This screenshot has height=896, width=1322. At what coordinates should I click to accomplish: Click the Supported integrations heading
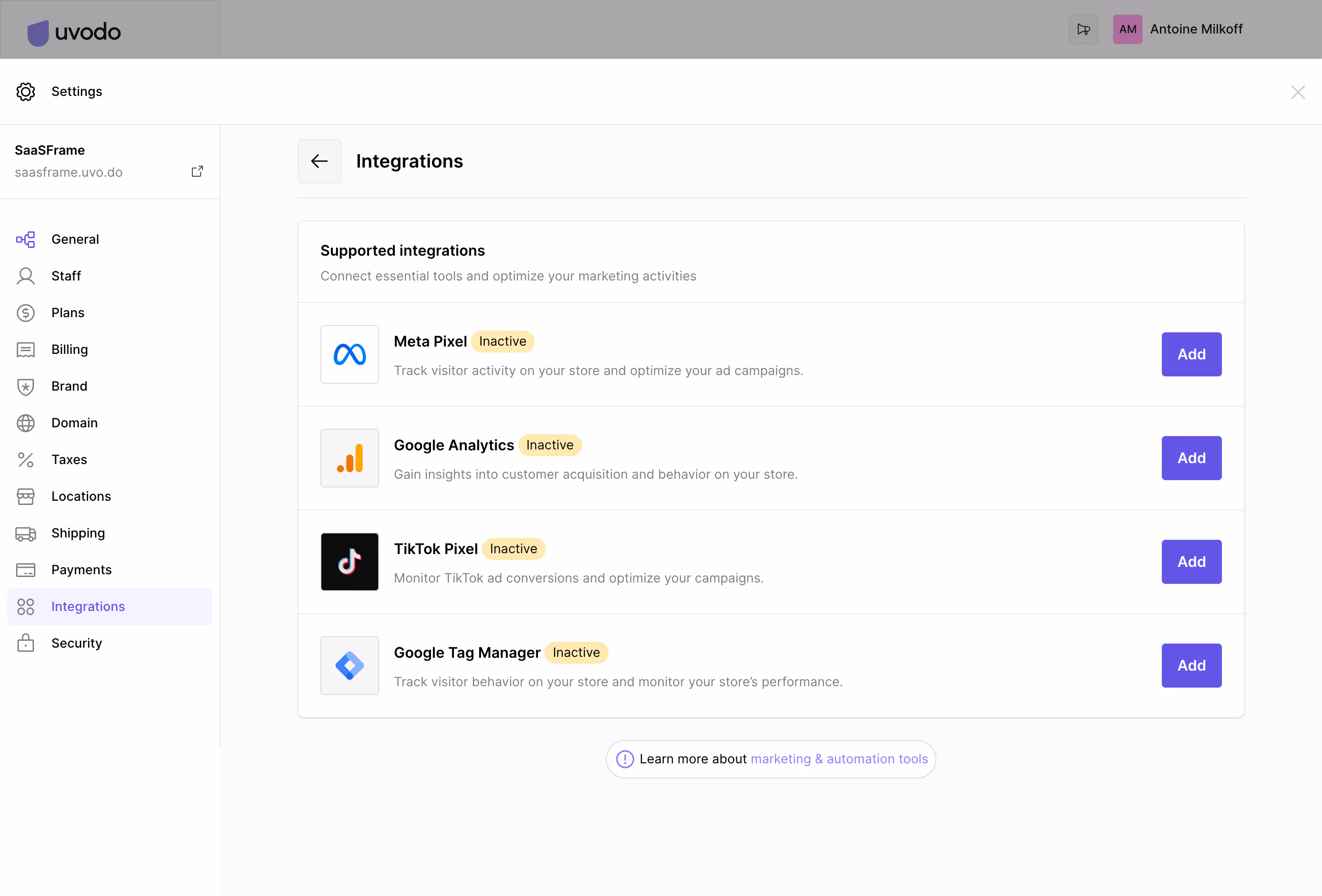coord(402,251)
